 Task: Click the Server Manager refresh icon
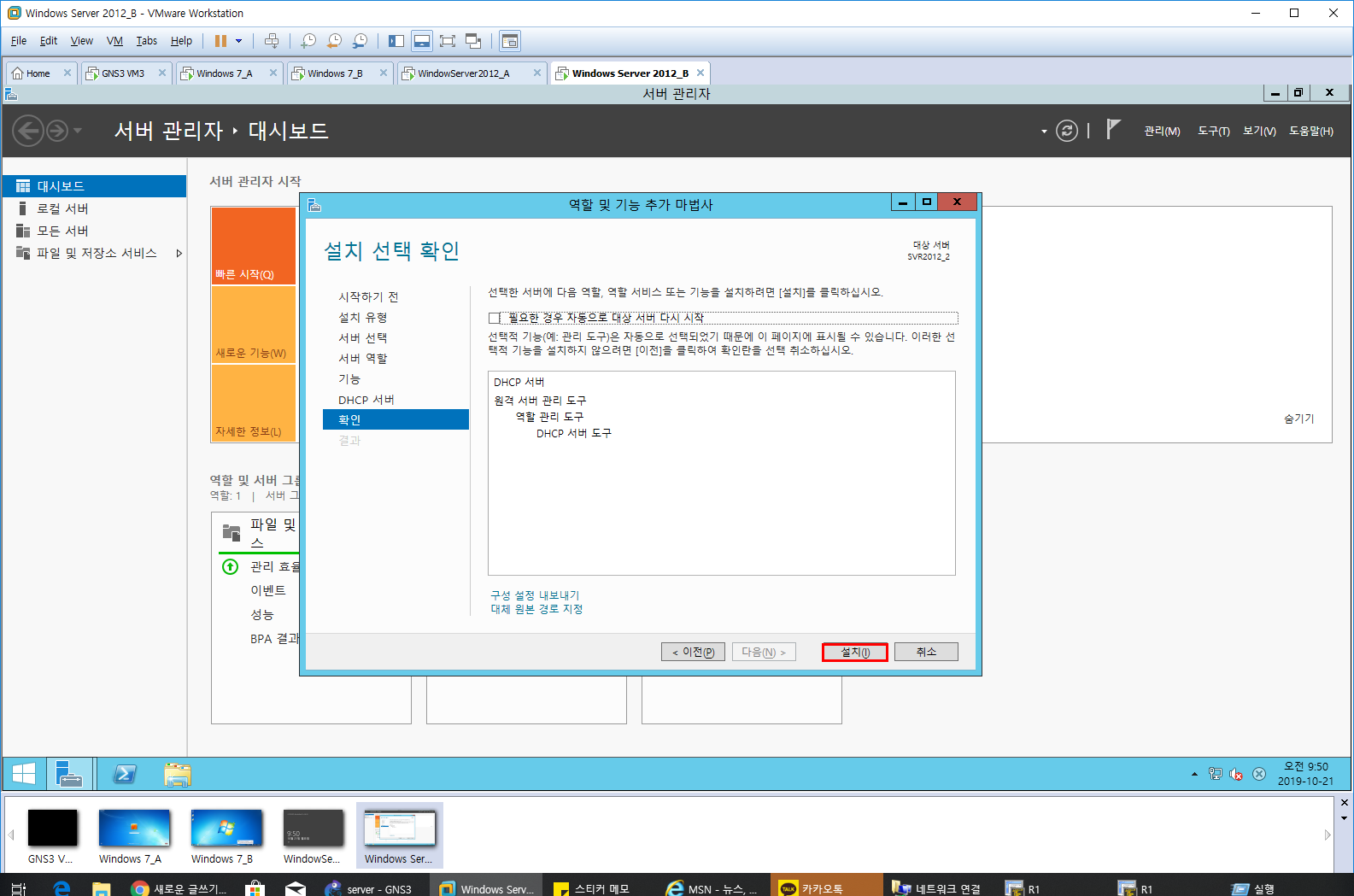(x=1067, y=131)
